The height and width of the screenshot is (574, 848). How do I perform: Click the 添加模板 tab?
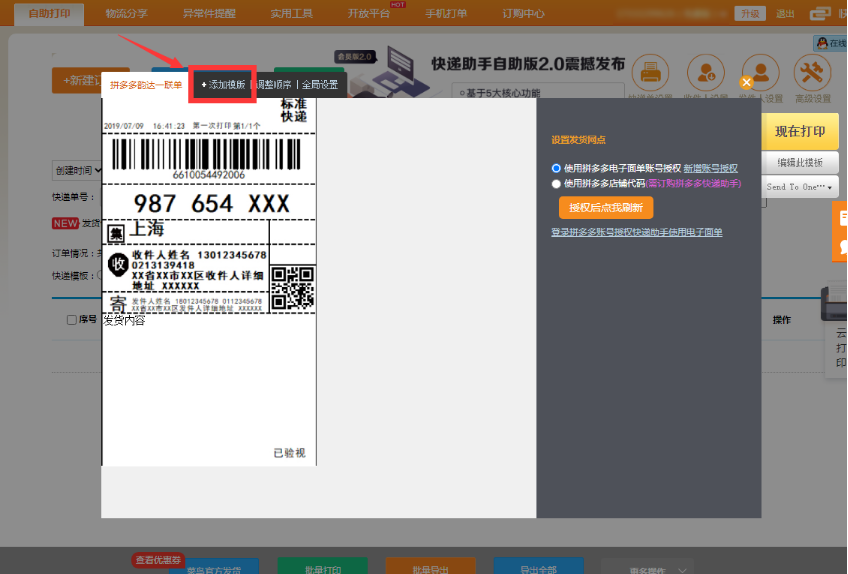223,85
